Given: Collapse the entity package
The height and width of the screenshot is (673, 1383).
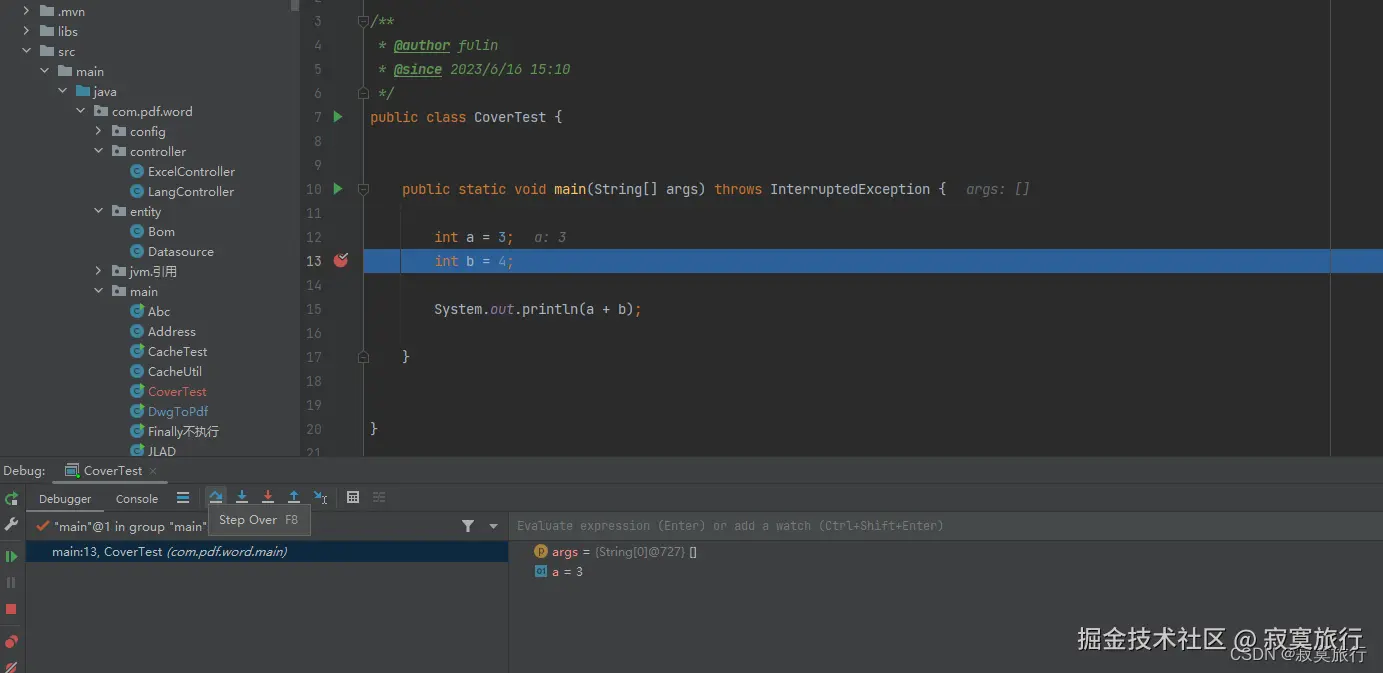Looking at the screenshot, I should (99, 212).
